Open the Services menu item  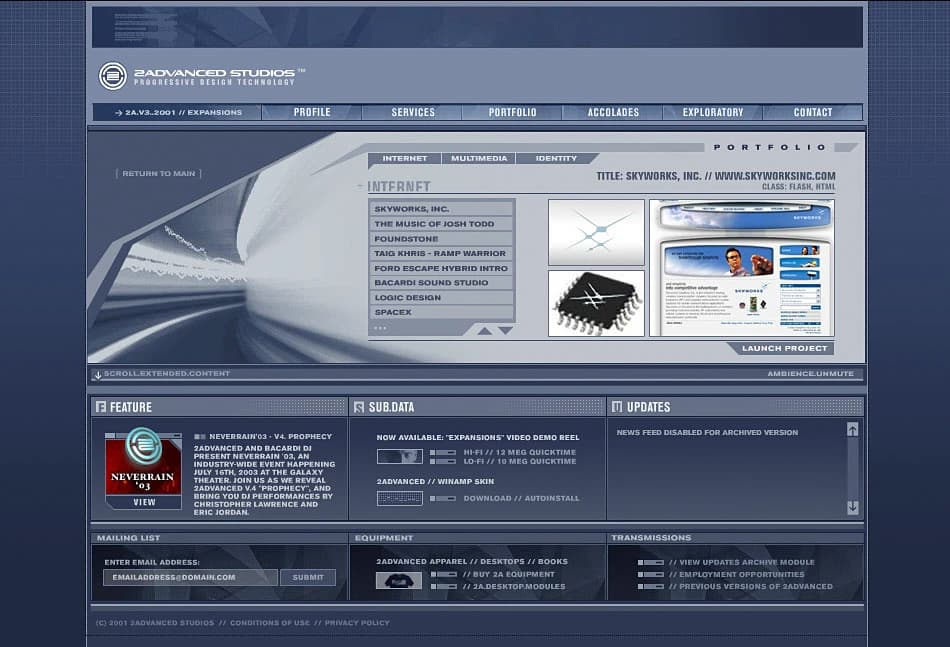pos(413,112)
